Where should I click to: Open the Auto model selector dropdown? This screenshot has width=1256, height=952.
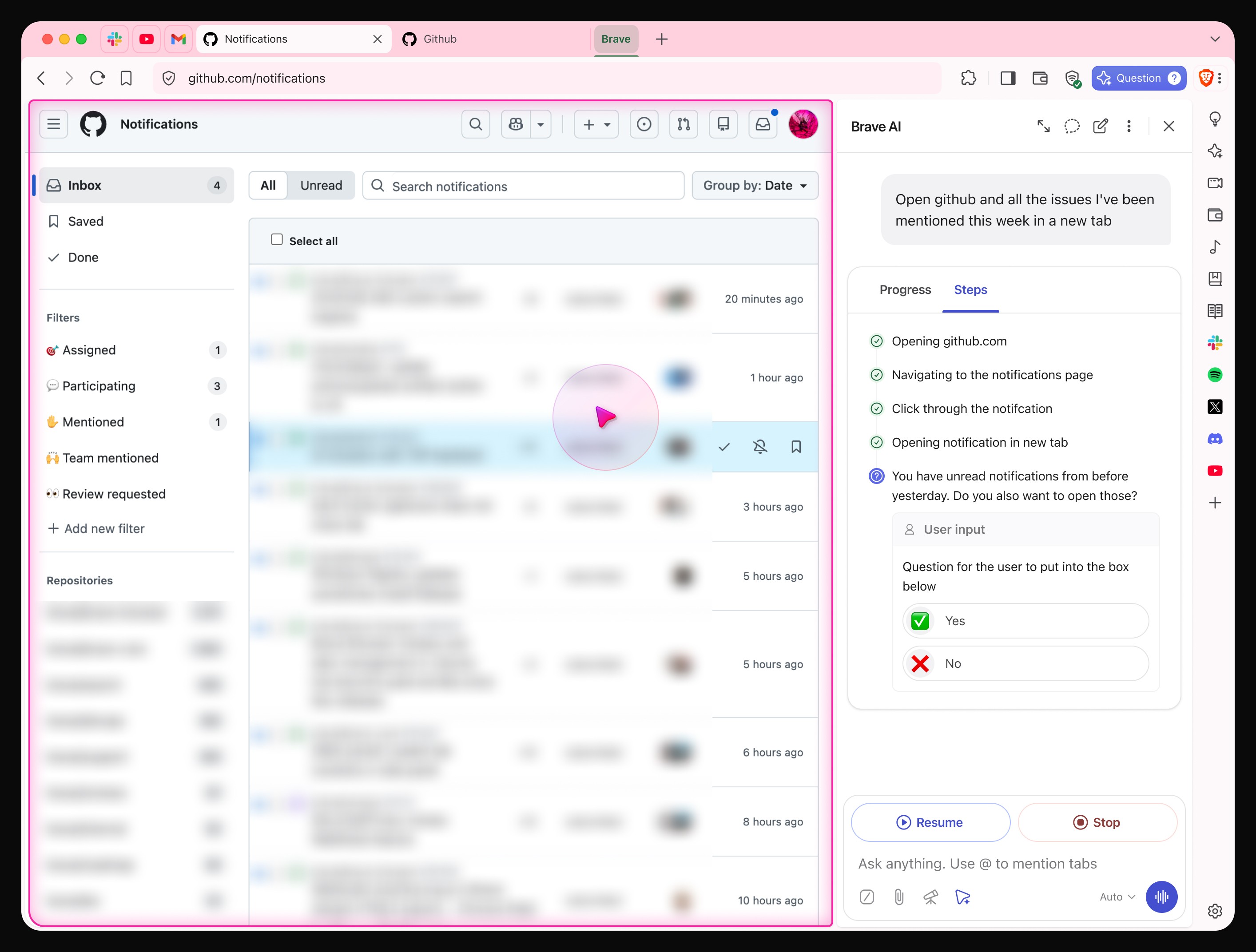(x=1116, y=897)
